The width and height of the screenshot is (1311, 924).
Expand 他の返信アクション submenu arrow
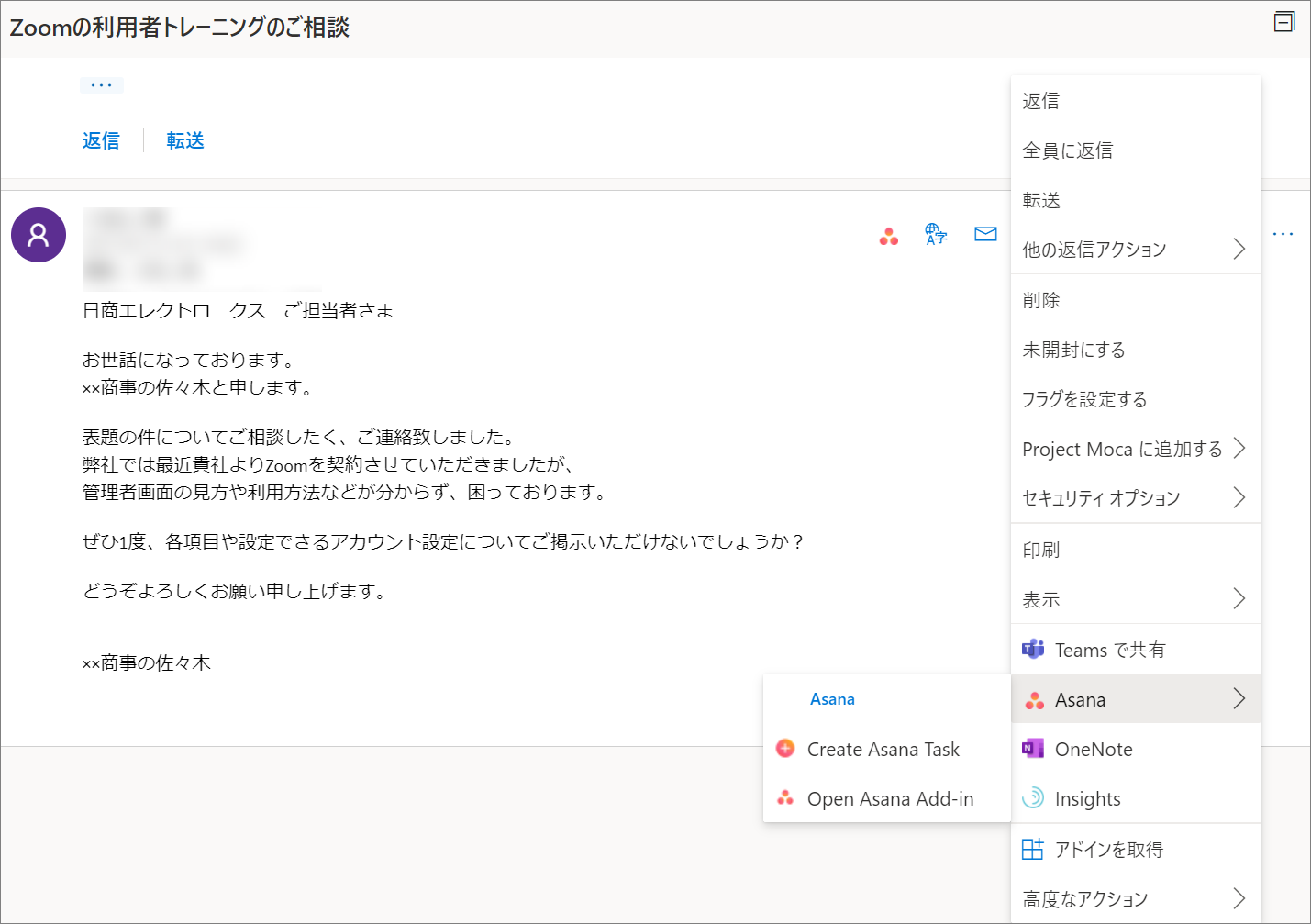click(x=1239, y=249)
